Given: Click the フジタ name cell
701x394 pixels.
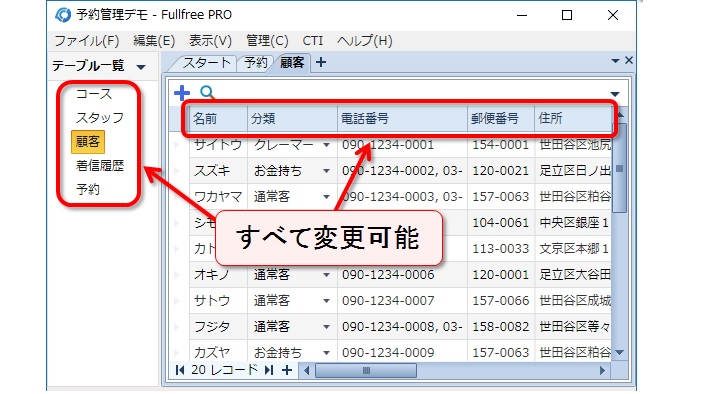Looking at the screenshot, I should click(218, 326).
